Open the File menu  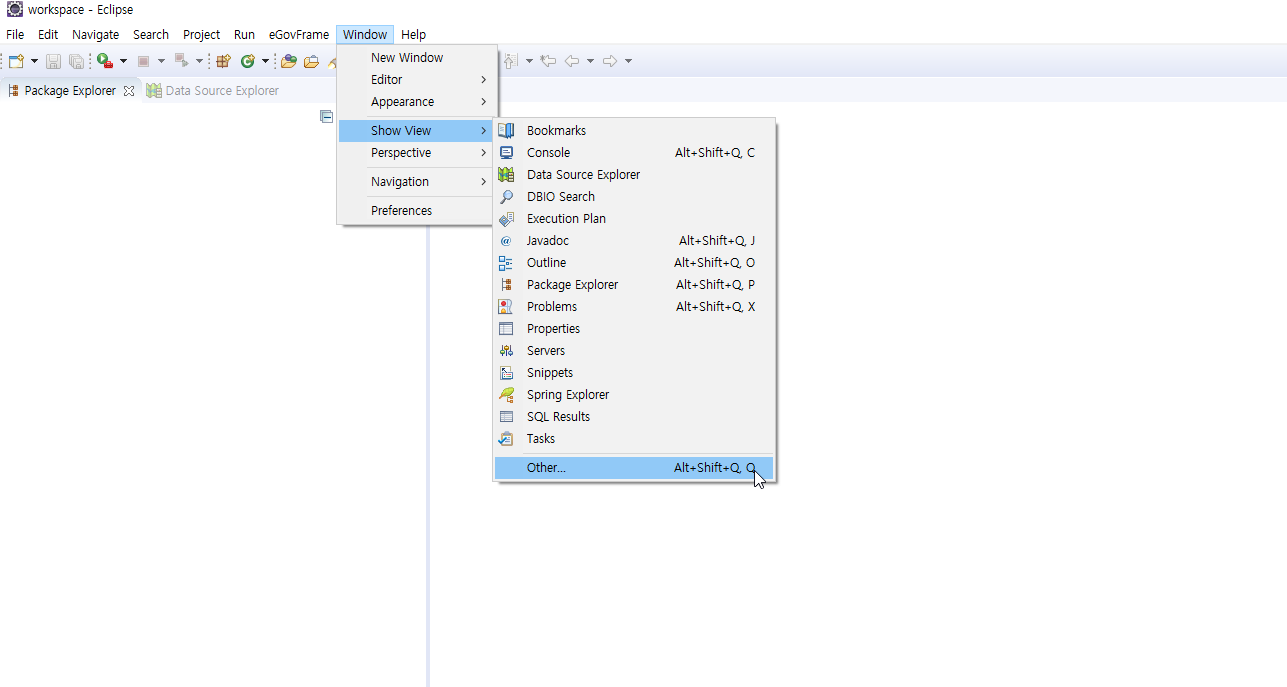15,34
